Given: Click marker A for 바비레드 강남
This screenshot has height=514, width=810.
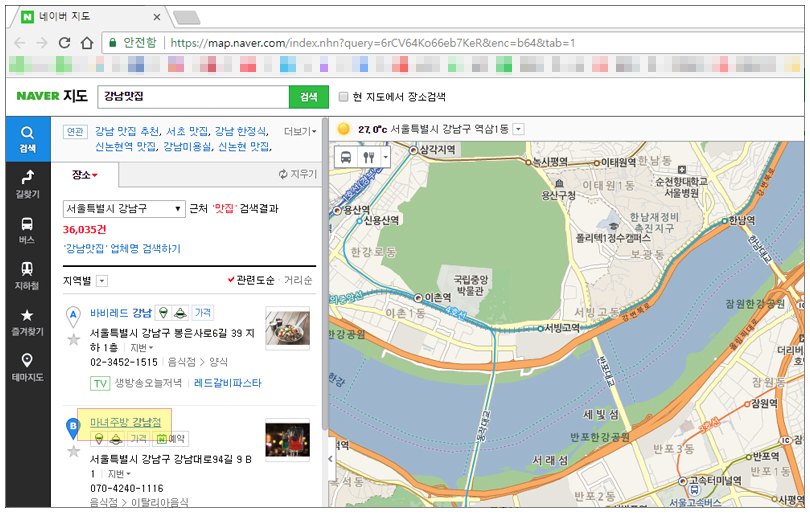Looking at the screenshot, I should [x=73, y=316].
